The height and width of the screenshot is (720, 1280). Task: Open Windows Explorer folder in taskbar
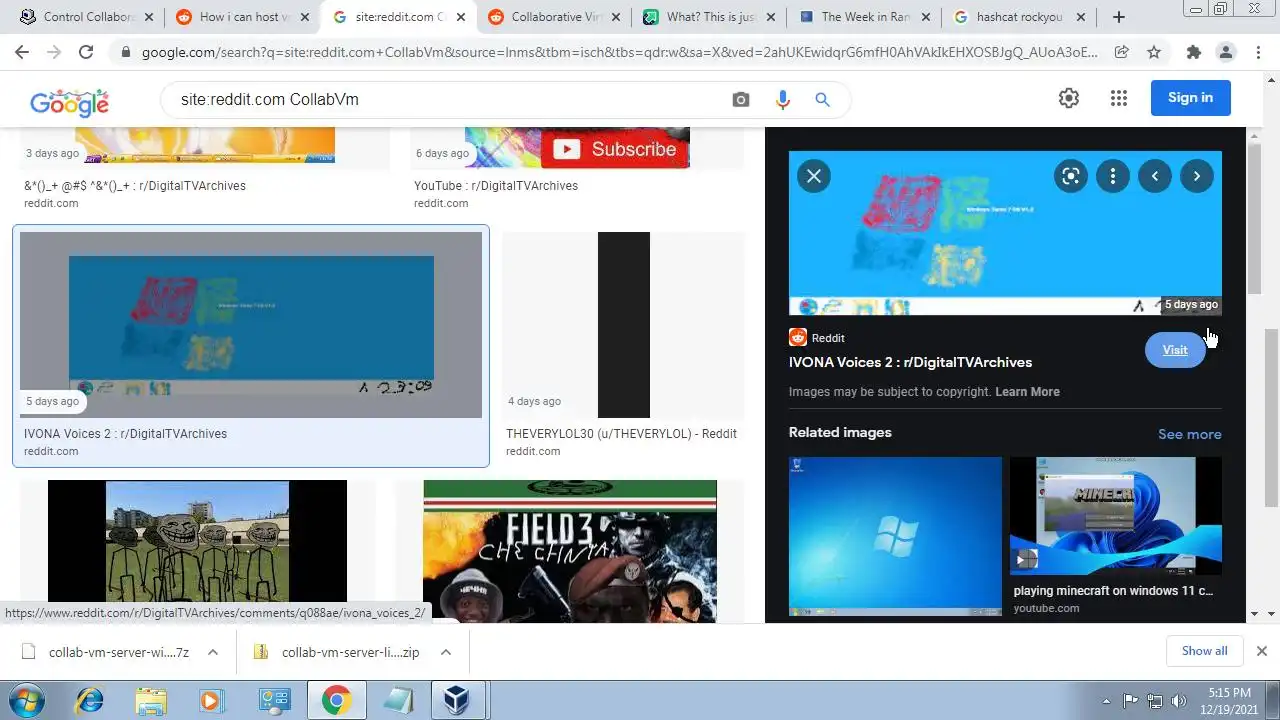coord(151,700)
